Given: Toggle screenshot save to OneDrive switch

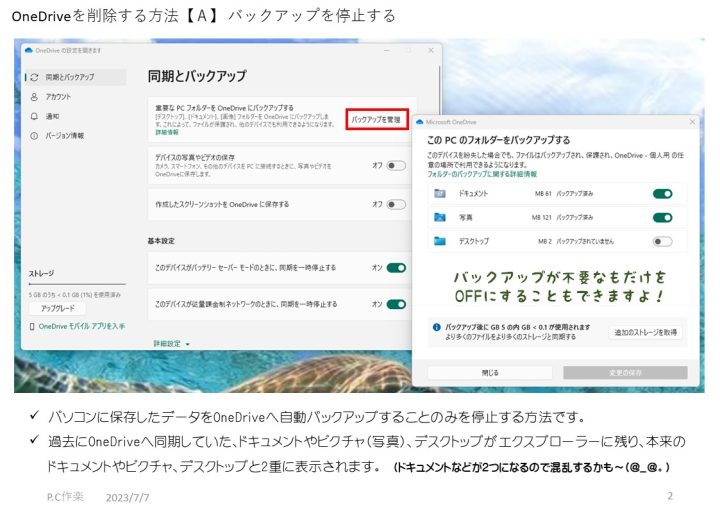Looking at the screenshot, I should point(396,204).
